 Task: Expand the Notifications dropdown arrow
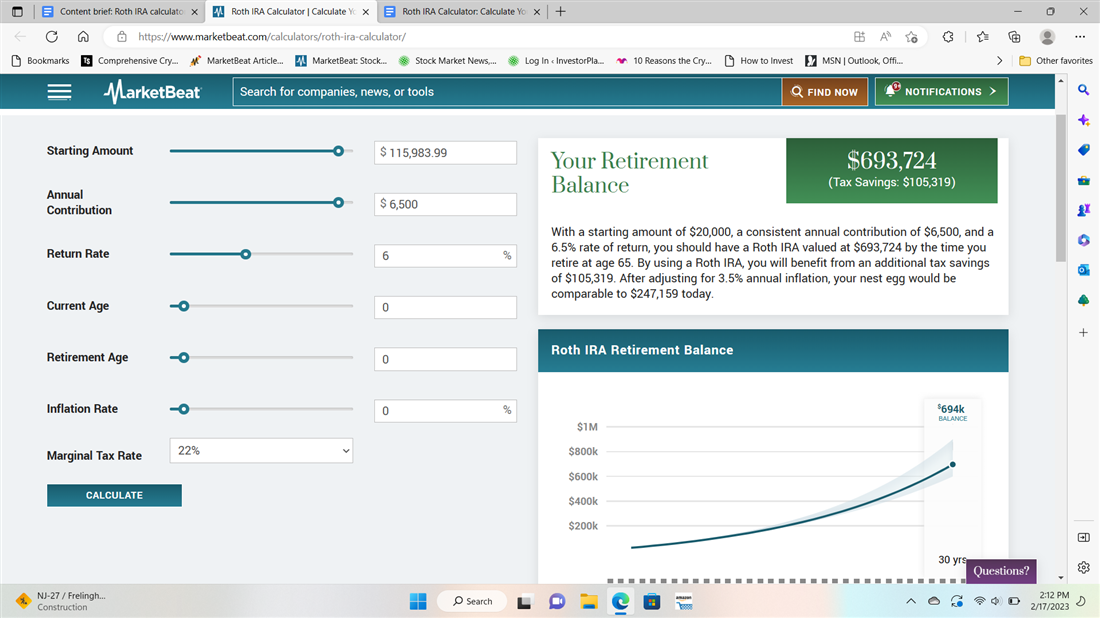pyautogui.click(x=992, y=92)
